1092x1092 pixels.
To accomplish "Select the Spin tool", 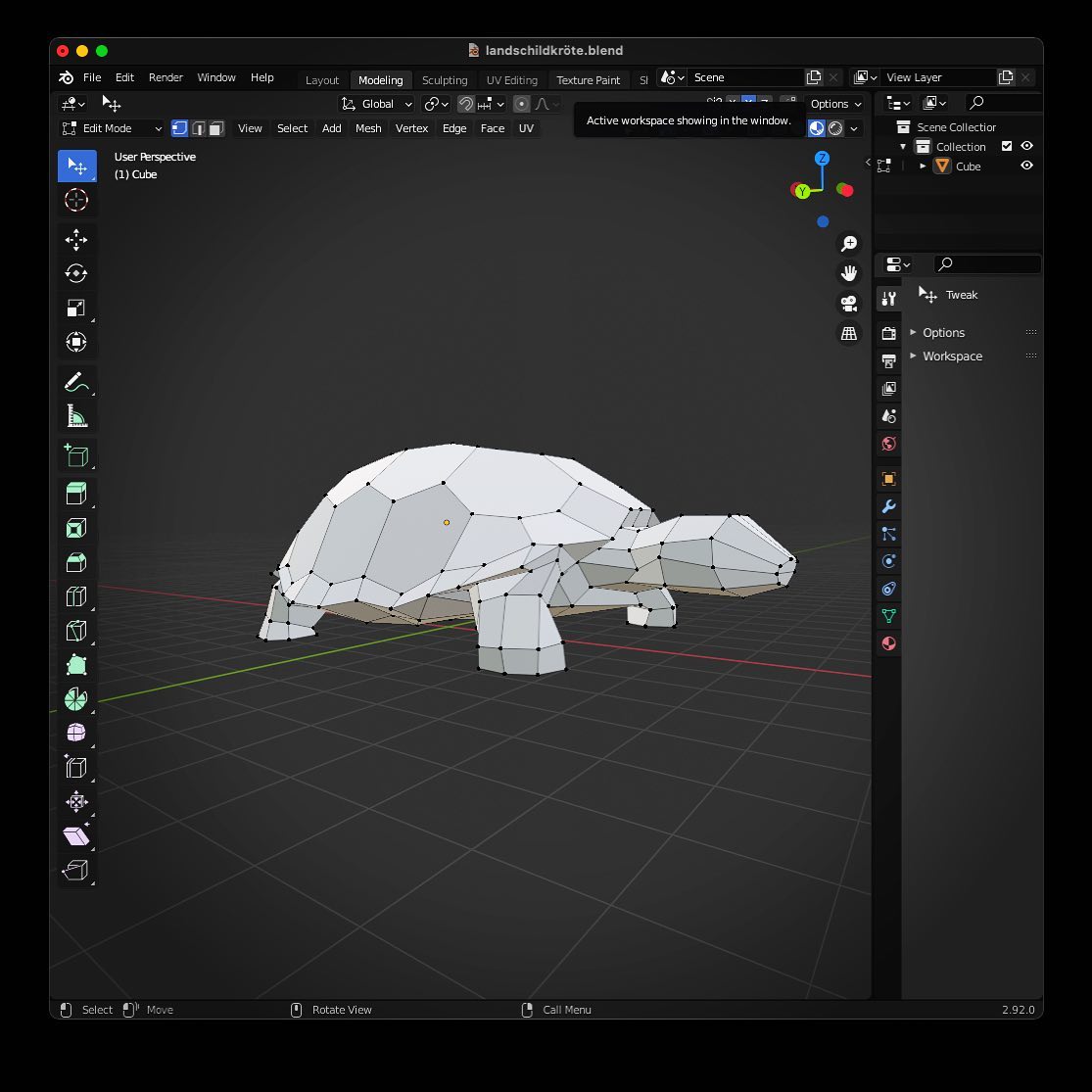I will (x=76, y=698).
